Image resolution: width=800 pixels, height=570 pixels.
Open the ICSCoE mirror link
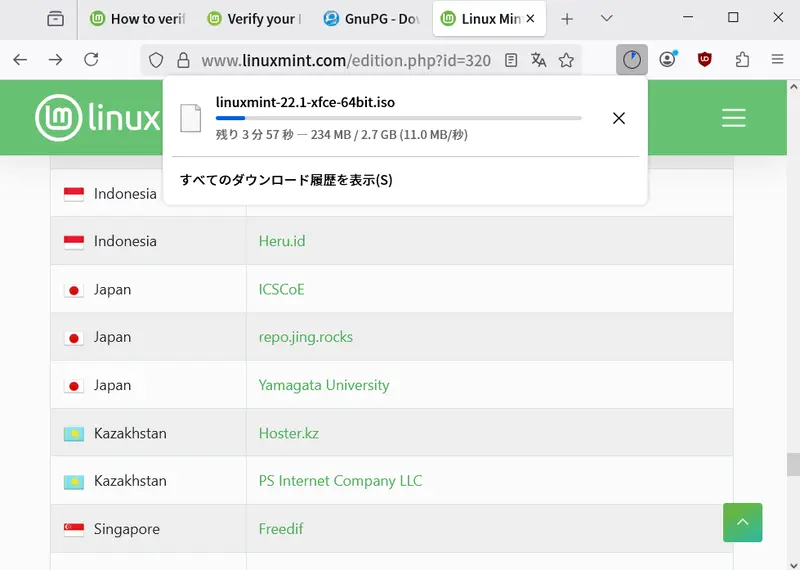pos(281,289)
